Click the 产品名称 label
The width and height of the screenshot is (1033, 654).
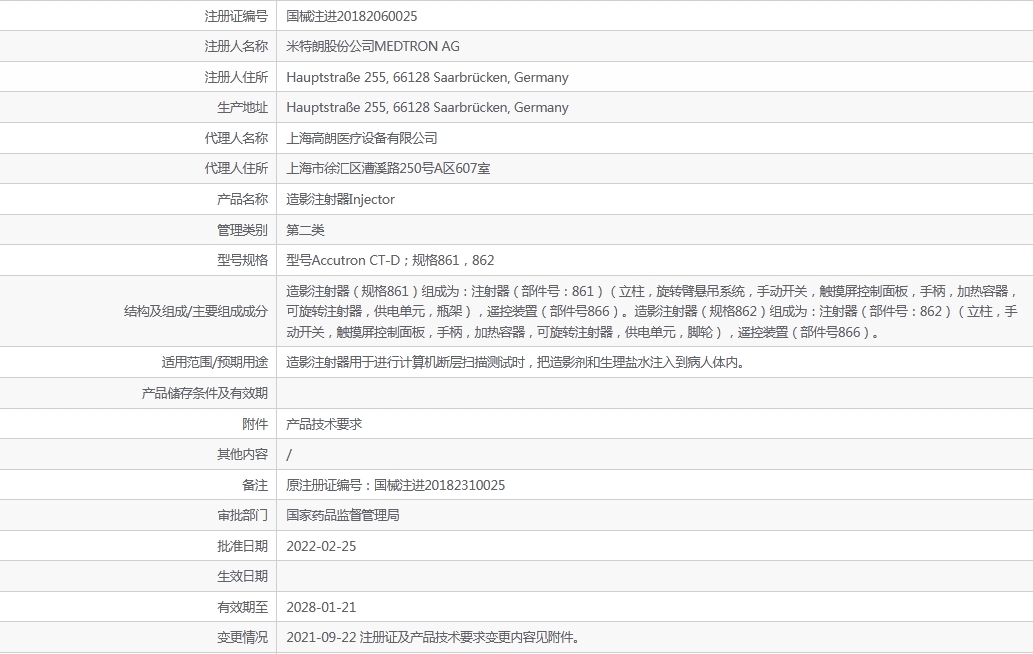(x=242, y=200)
